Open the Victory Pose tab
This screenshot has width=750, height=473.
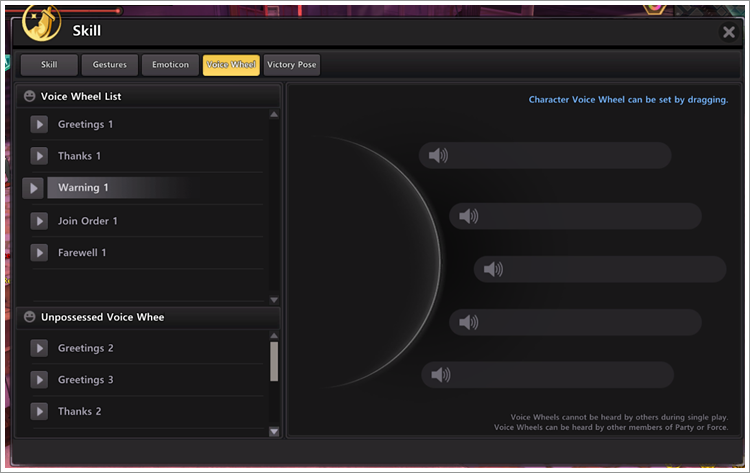click(x=292, y=65)
